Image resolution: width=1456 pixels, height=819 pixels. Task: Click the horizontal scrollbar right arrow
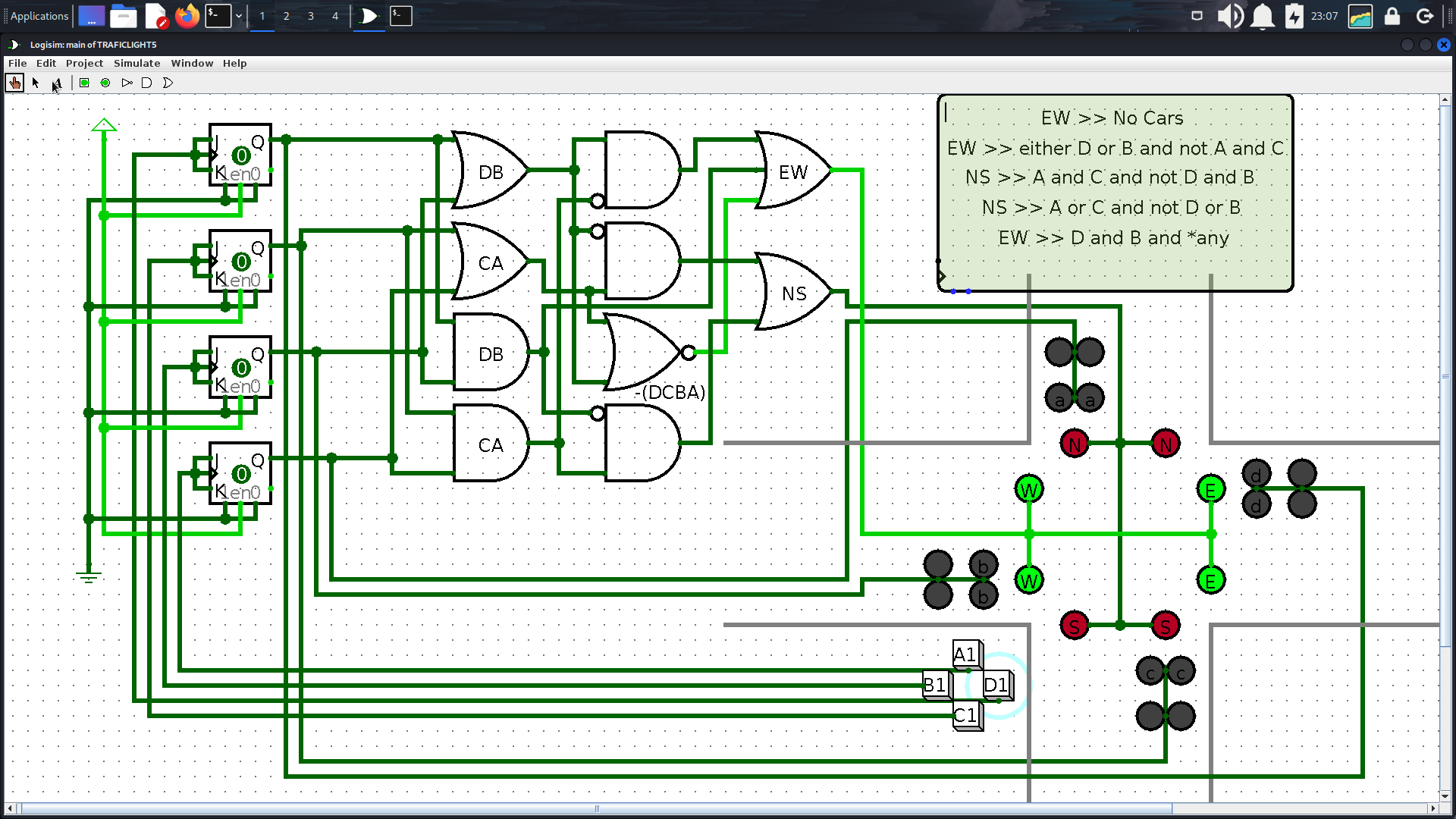pyautogui.click(x=1433, y=808)
